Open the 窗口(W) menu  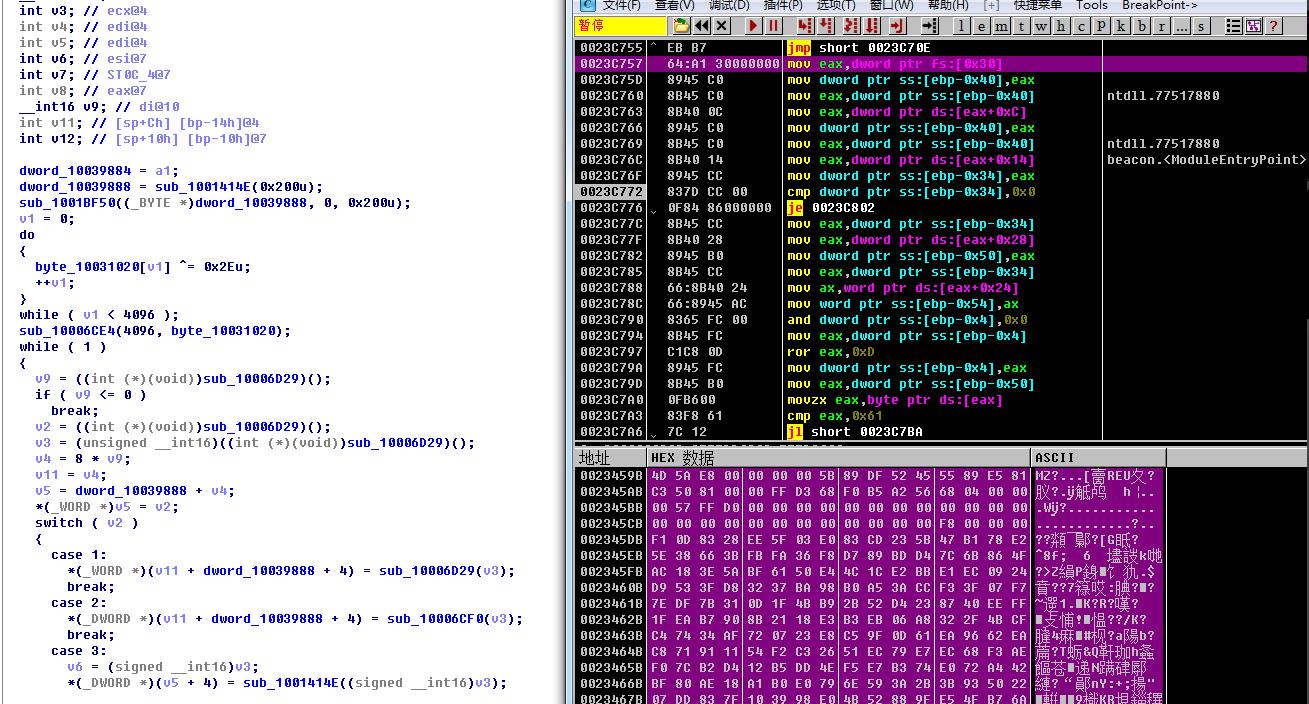pos(892,5)
